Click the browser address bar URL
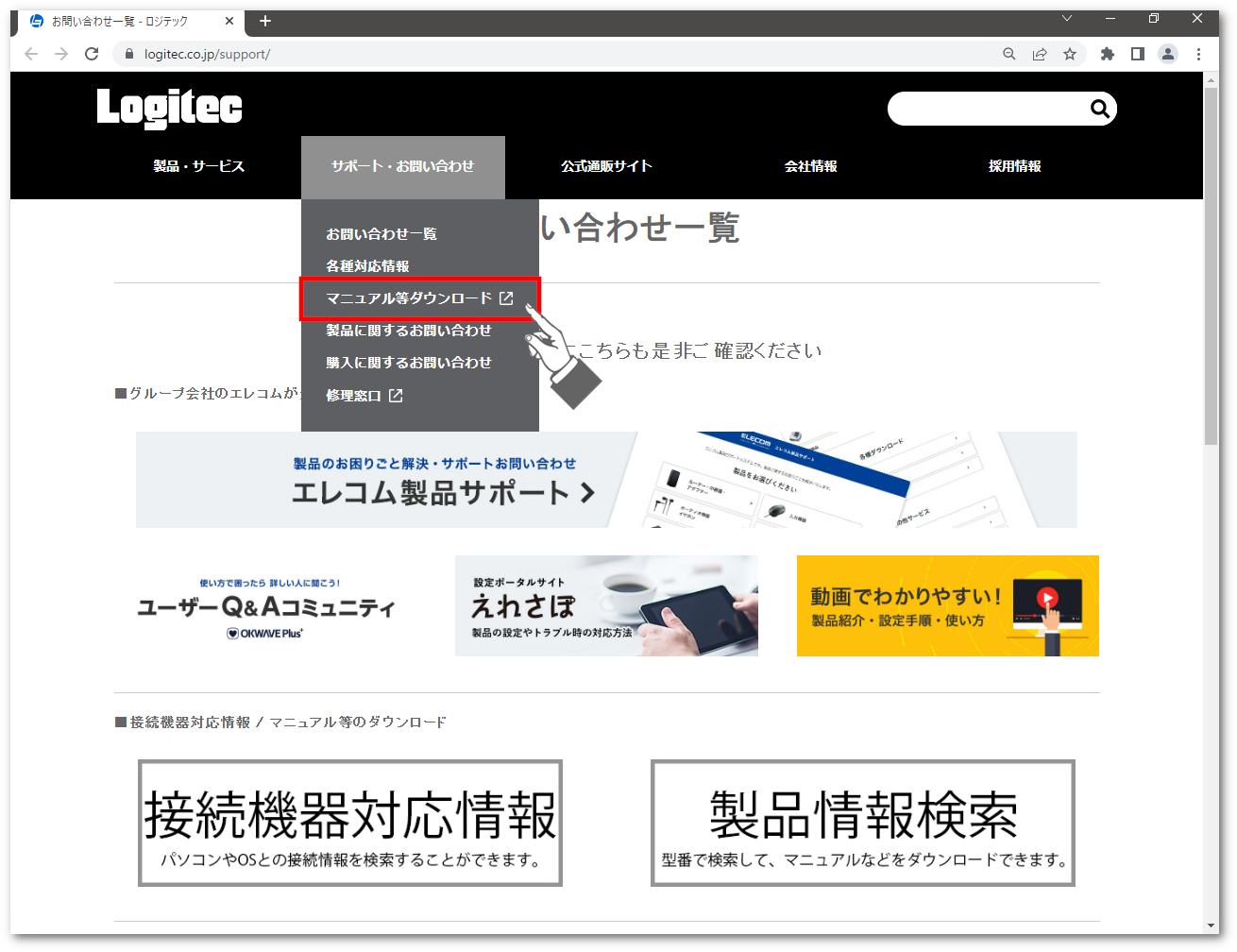This screenshot has height=952, width=1237. pyautogui.click(x=207, y=54)
